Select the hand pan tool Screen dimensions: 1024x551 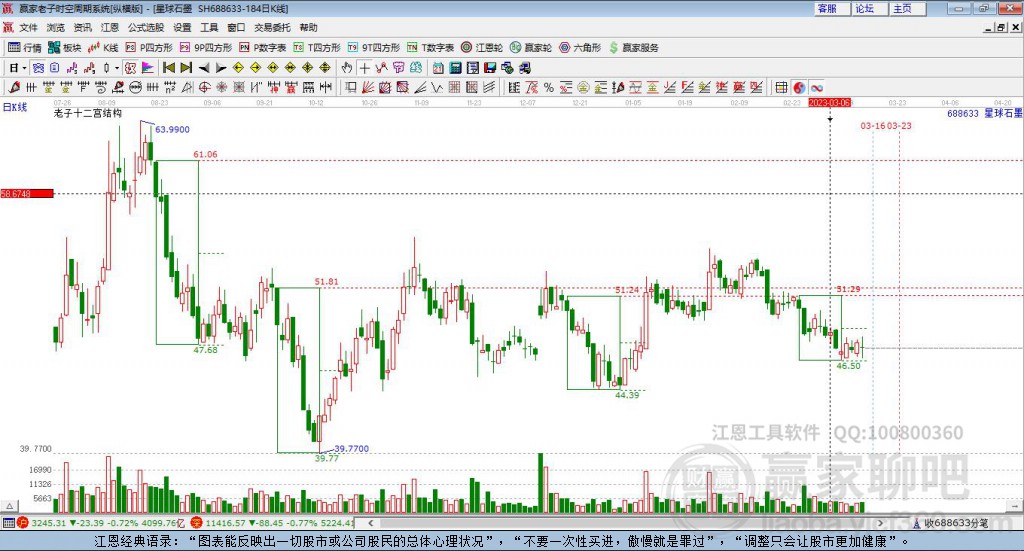[347, 68]
